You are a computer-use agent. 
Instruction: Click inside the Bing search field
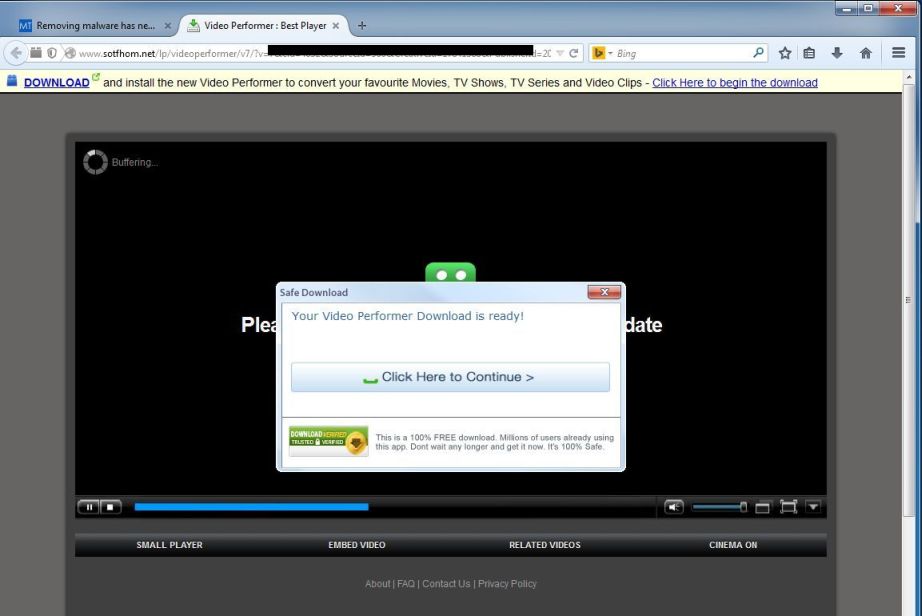pos(682,53)
